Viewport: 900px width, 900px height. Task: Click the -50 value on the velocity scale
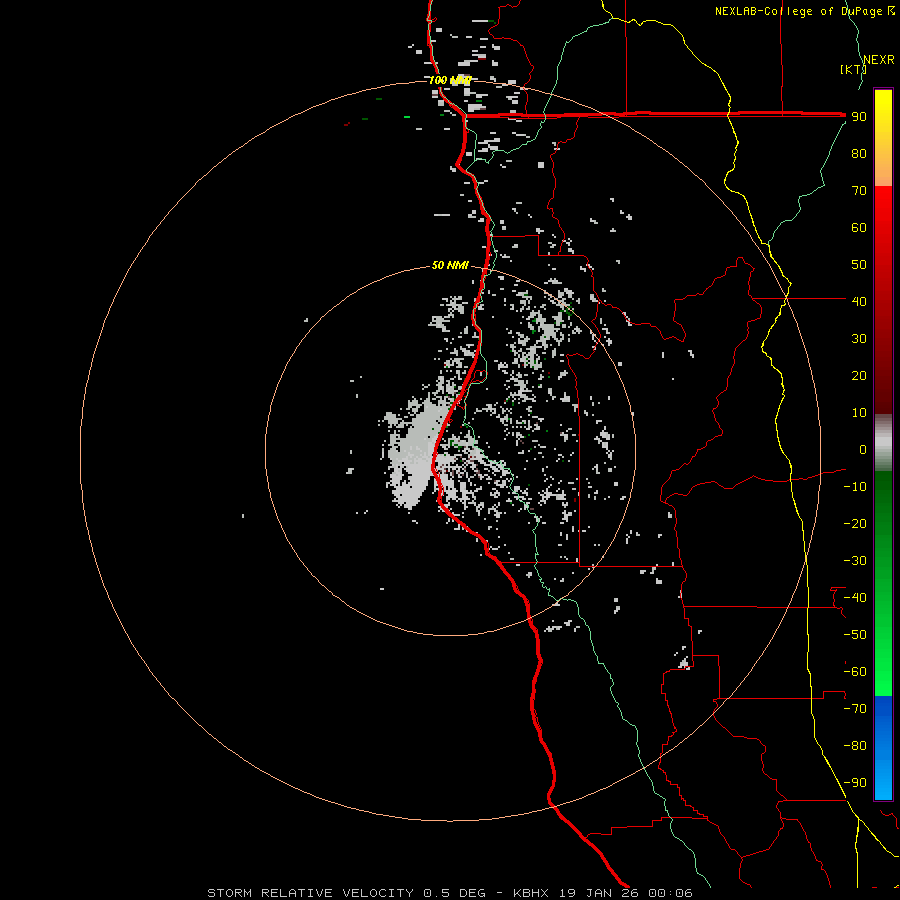click(855, 635)
